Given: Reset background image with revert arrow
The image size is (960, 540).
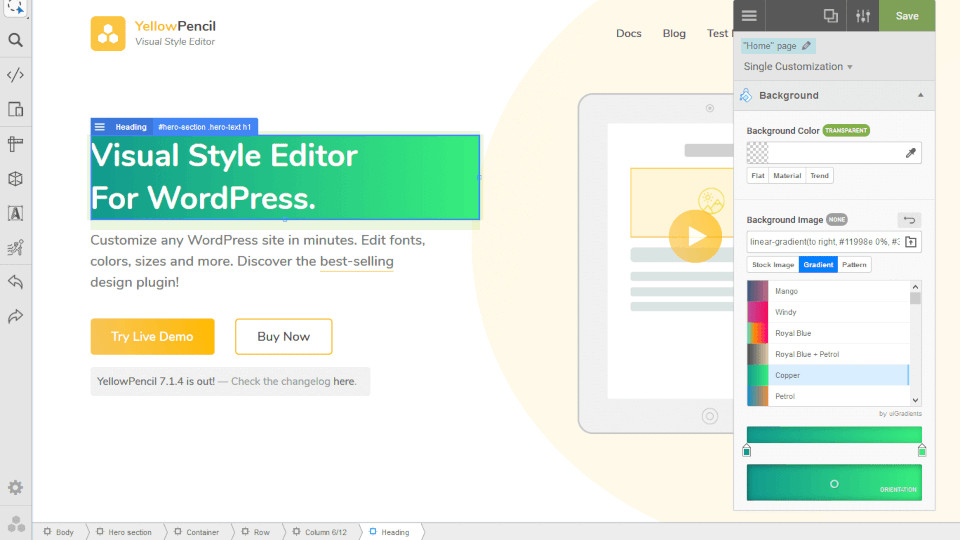Looking at the screenshot, I should coord(909,220).
